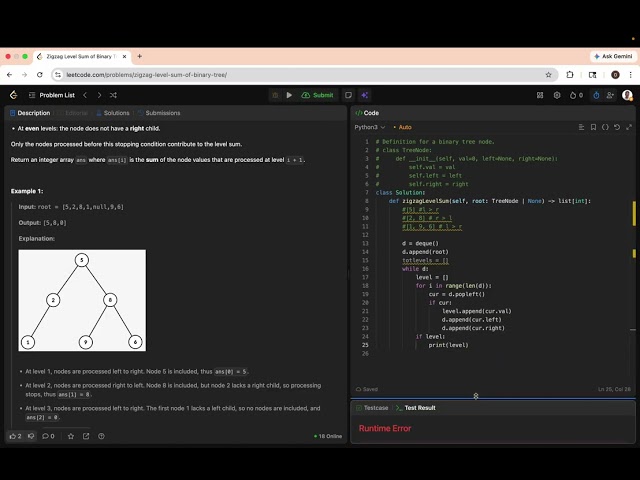640x480 pixels.
Task: Toggle the Auto complete setting
Action: 402,127
